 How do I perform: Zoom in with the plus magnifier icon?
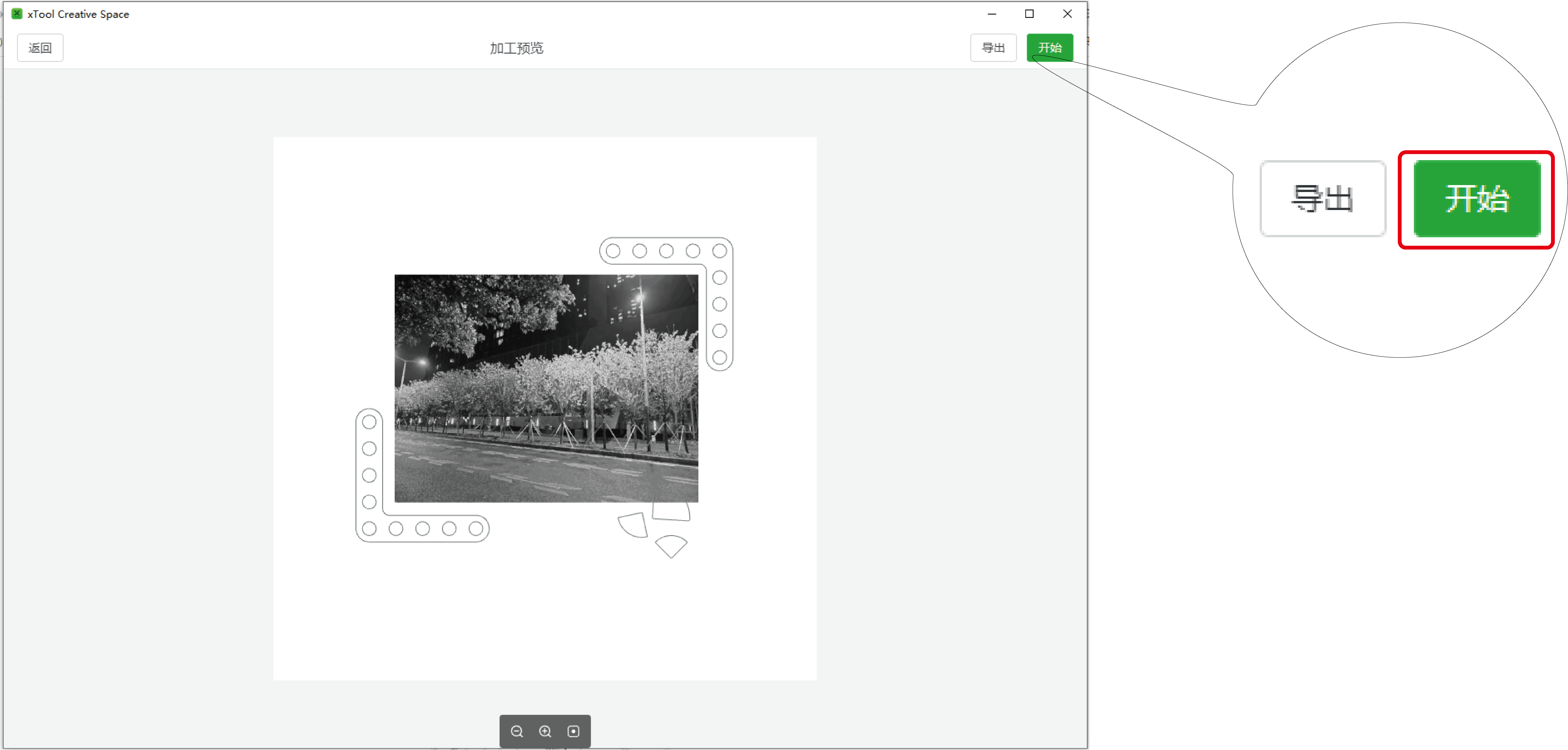545,731
